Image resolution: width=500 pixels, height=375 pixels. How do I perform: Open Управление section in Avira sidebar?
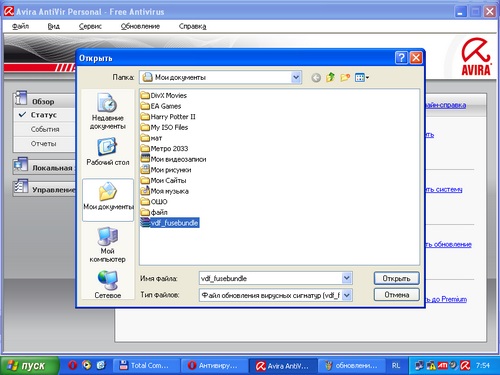[44, 190]
